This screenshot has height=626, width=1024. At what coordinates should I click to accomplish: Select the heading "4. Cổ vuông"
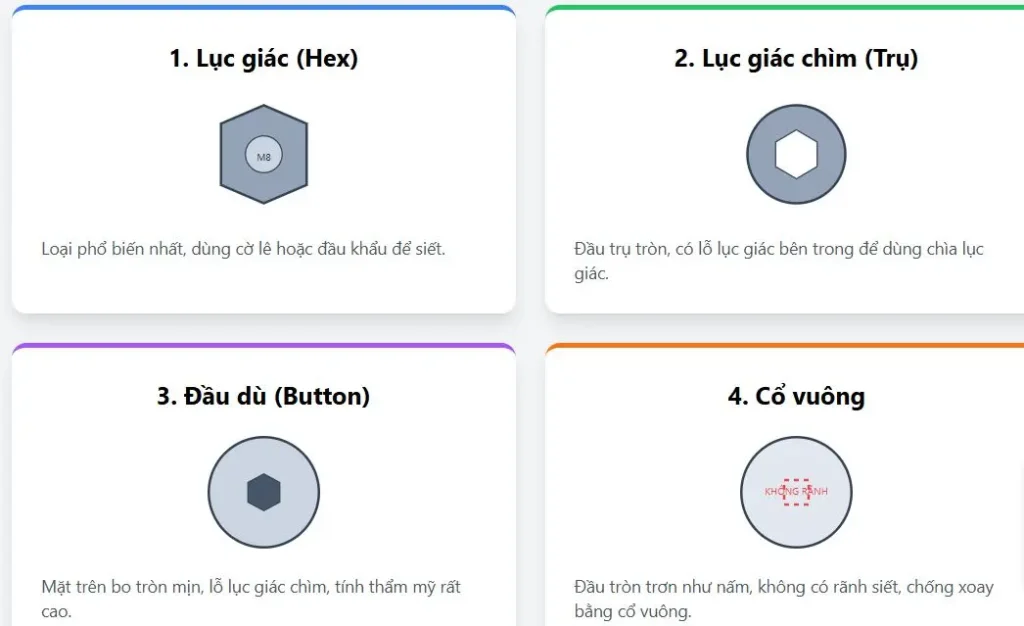tap(796, 396)
